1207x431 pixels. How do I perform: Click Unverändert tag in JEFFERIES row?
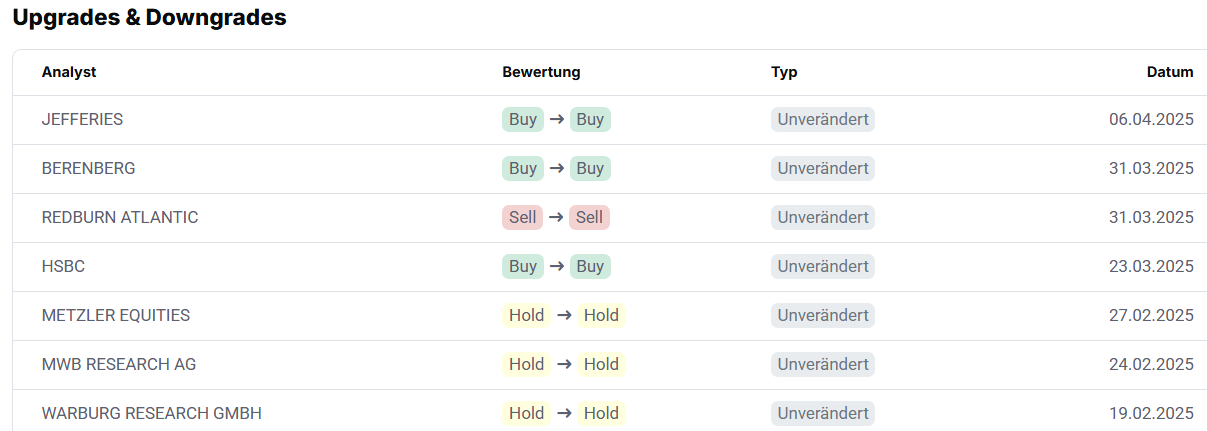point(823,119)
